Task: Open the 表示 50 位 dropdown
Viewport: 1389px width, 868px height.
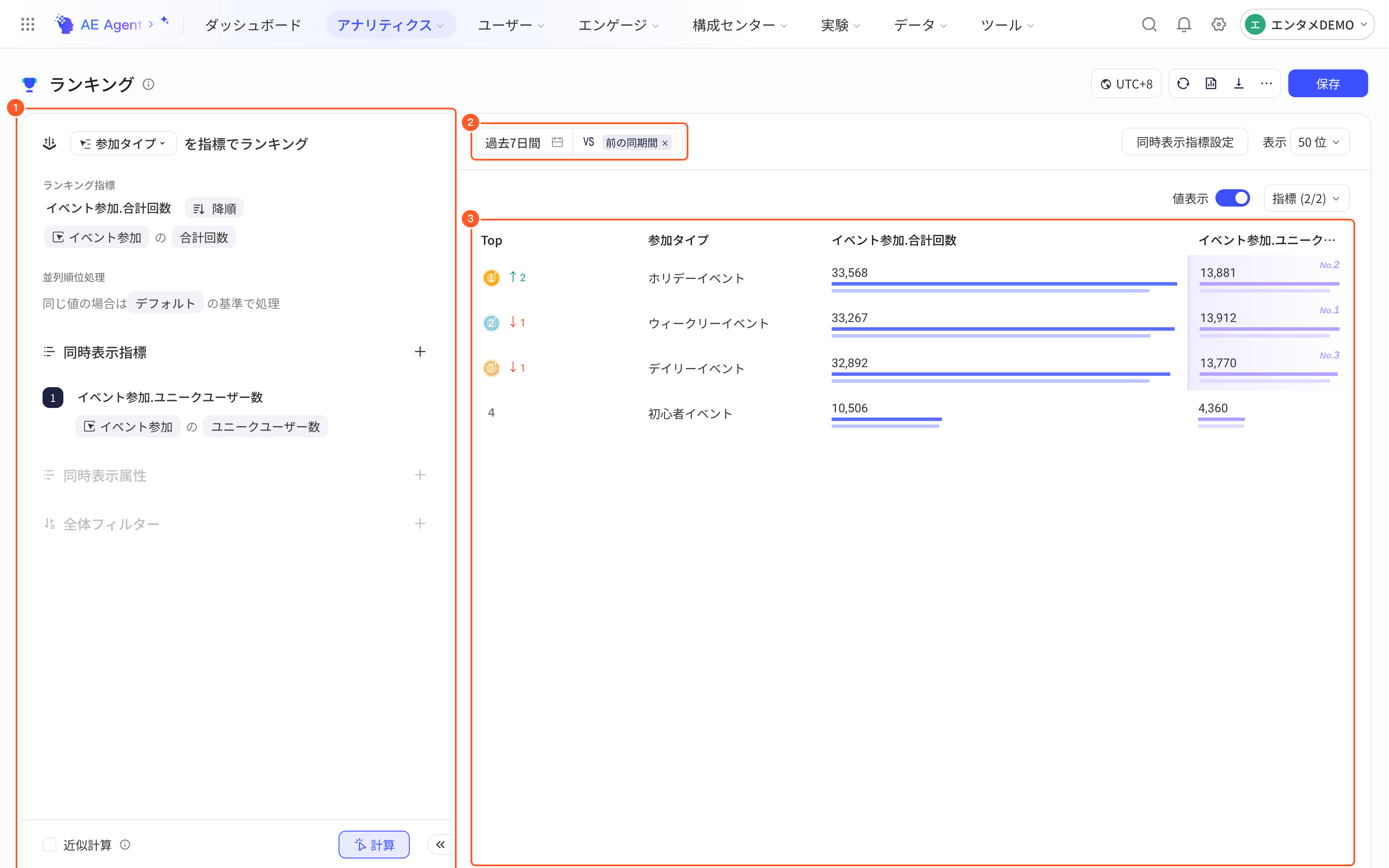Action: (1320, 142)
